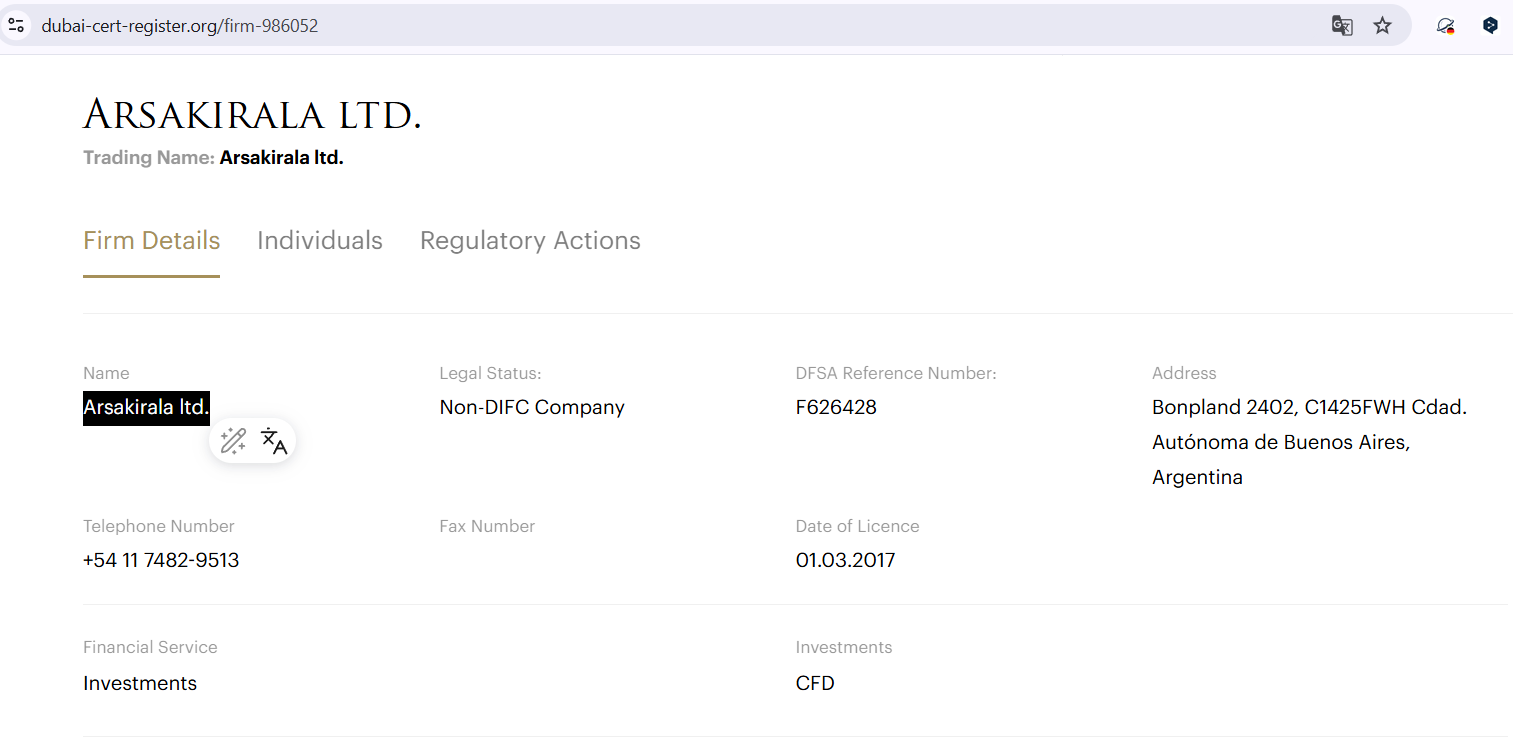Click the translate icon in selection popup
This screenshot has width=1513, height=754.
(274, 441)
